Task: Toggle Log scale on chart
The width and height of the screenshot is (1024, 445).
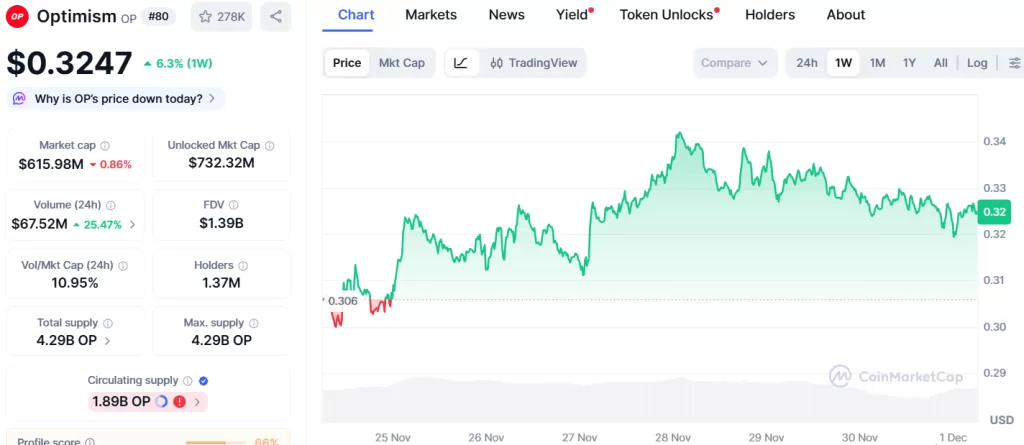Action: pos(977,63)
